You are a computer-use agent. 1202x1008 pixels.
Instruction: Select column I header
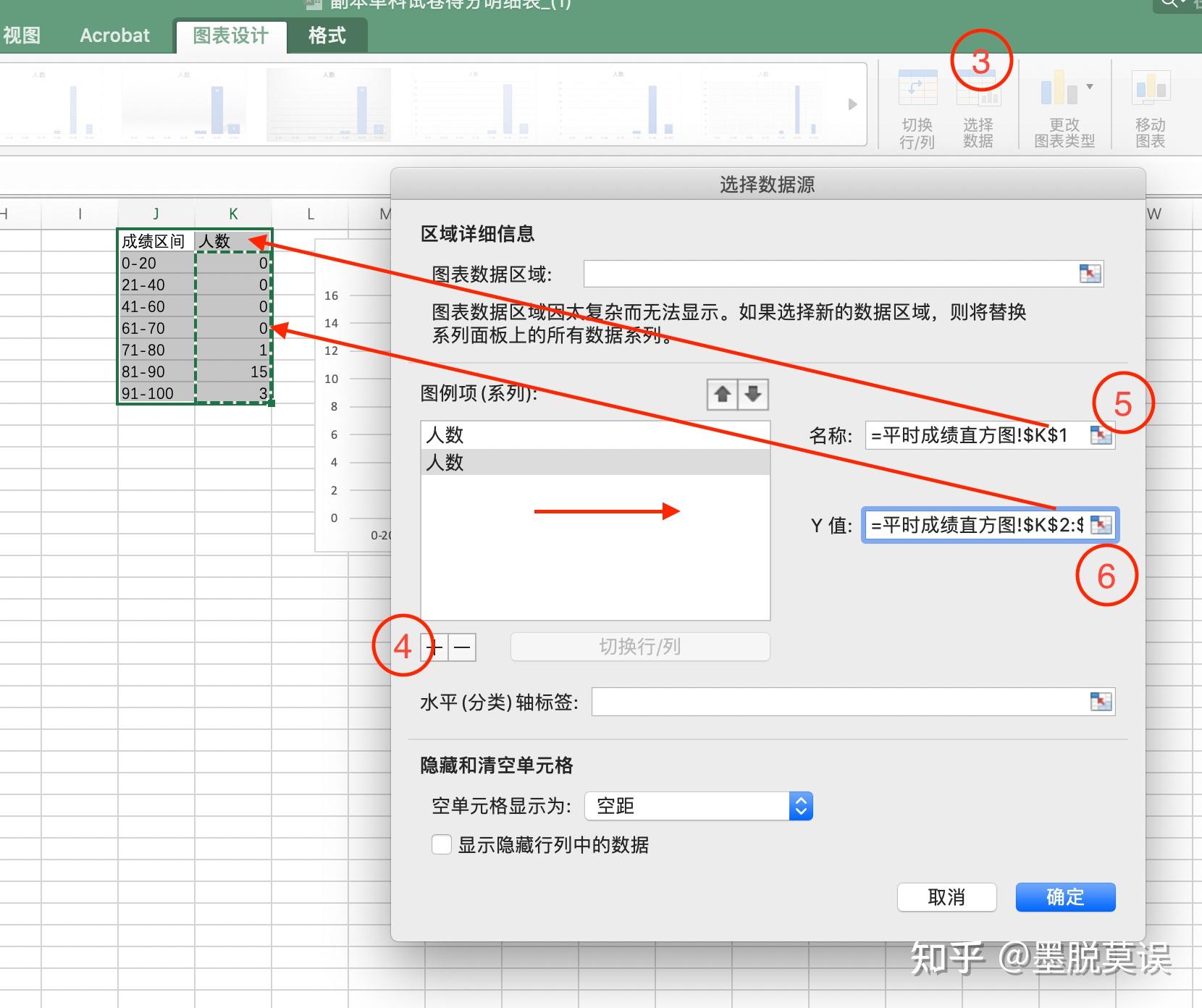click(x=80, y=214)
